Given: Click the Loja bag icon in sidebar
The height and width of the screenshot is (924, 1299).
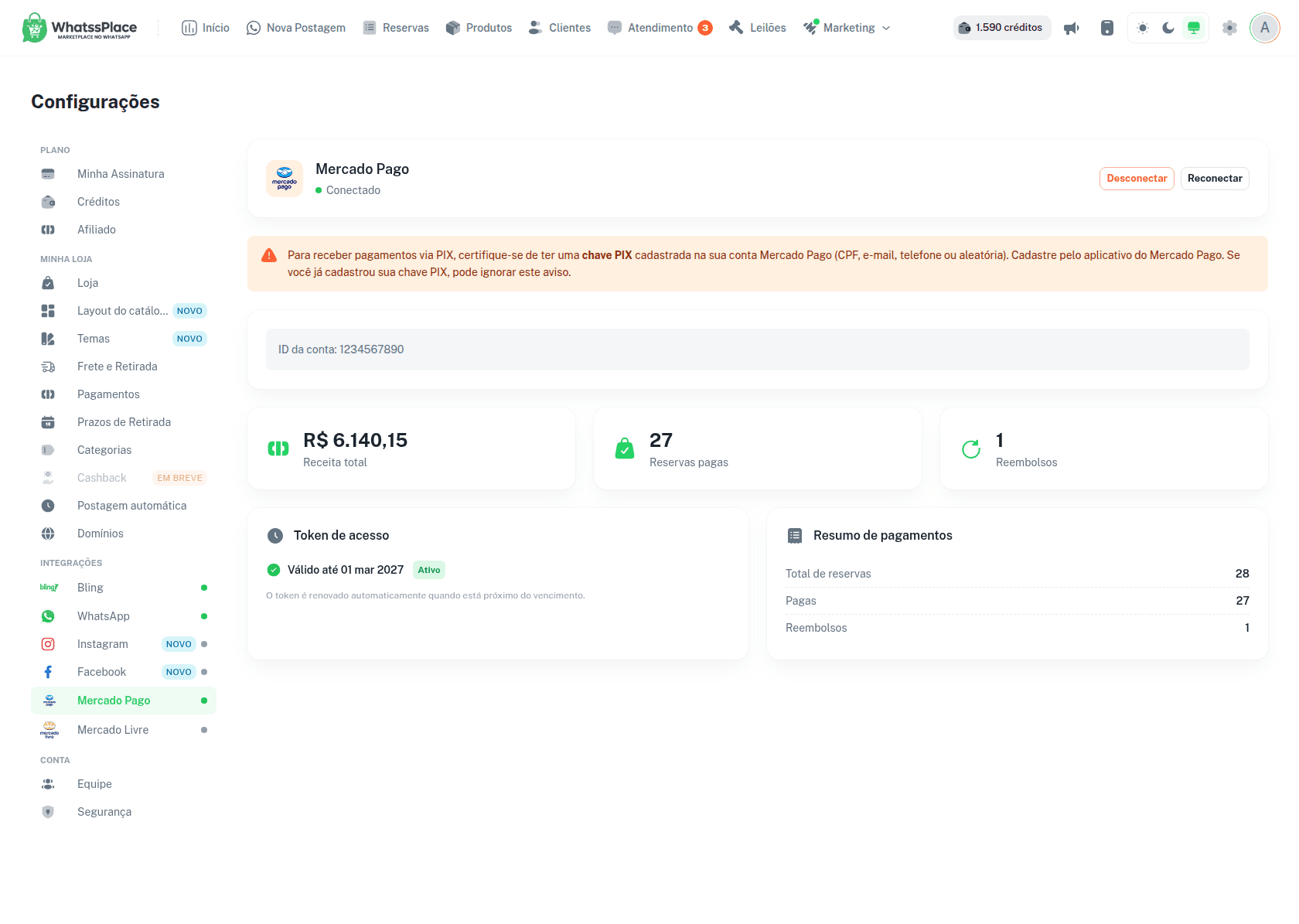Looking at the screenshot, I should [48, 283].
